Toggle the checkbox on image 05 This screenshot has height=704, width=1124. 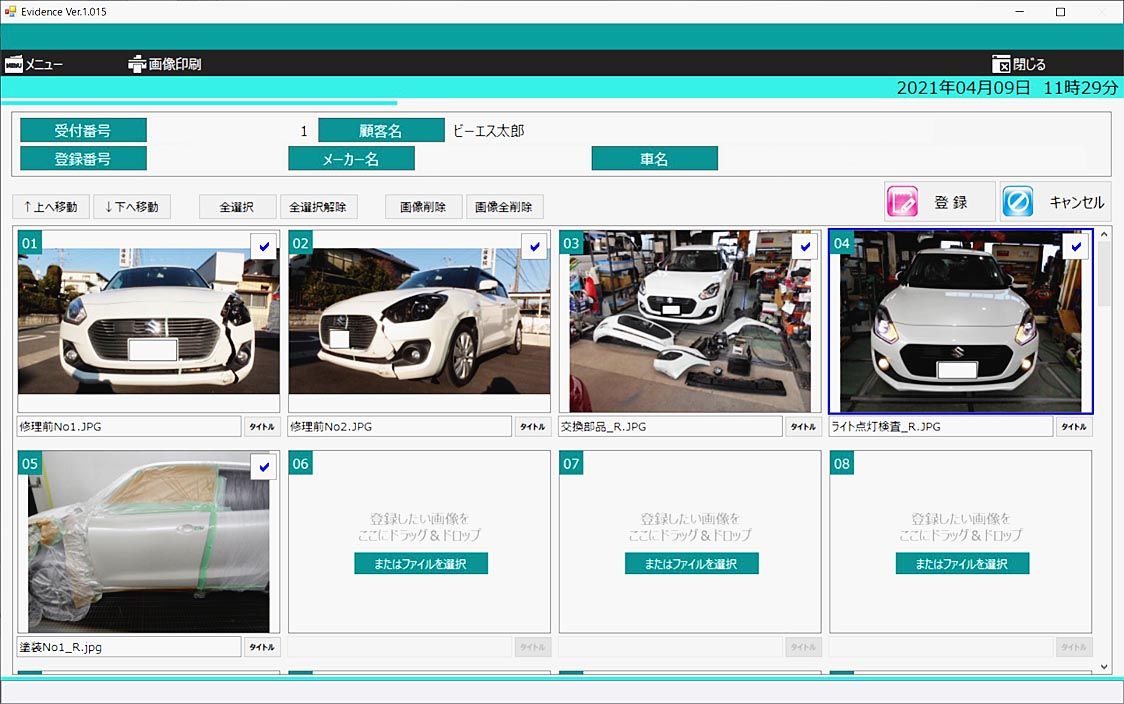click(263, 467)
